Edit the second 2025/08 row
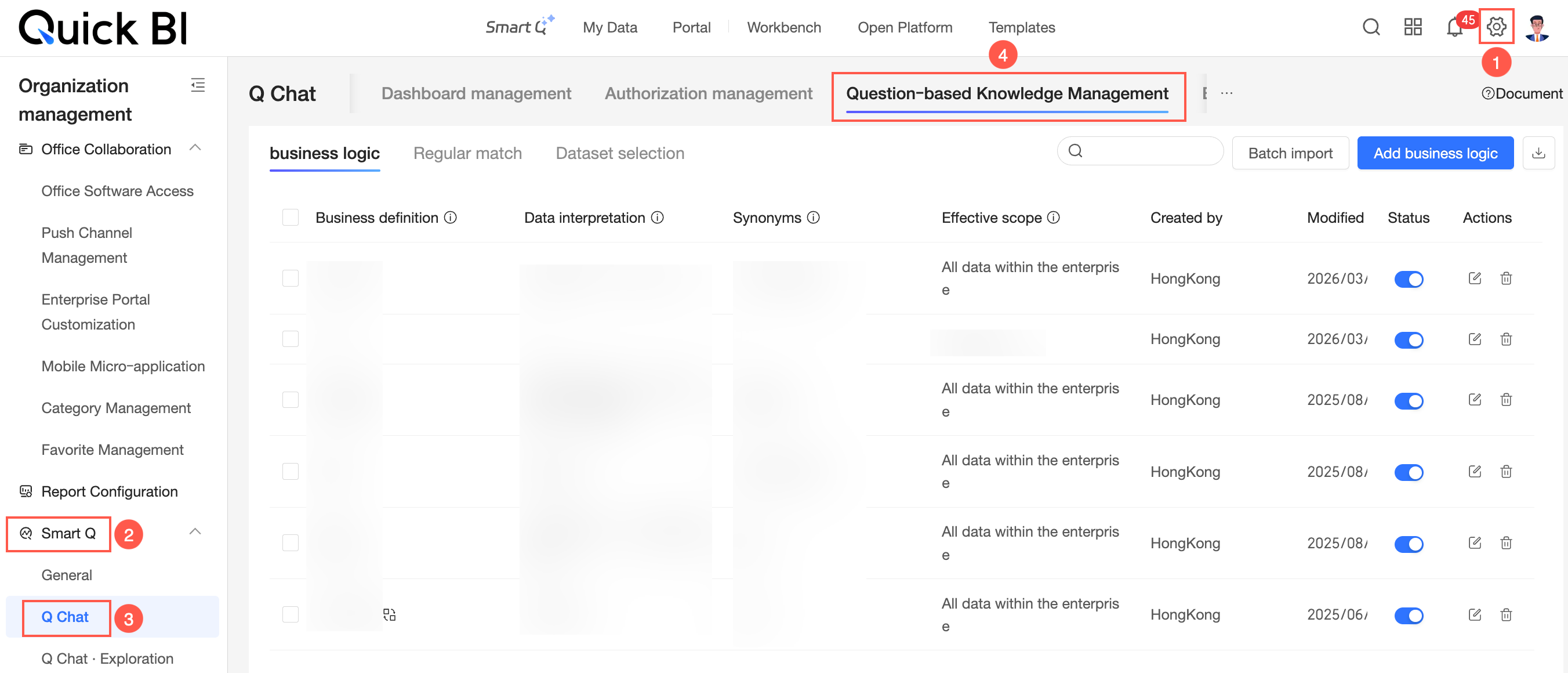The image size is (1568, 673). click(x=1474, y=472)
